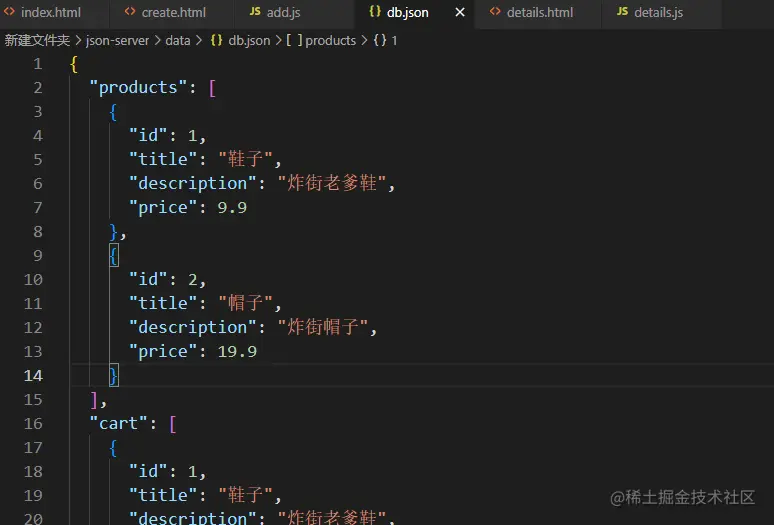Open the create.html tab
774x525 pixels.
point(173,12)
